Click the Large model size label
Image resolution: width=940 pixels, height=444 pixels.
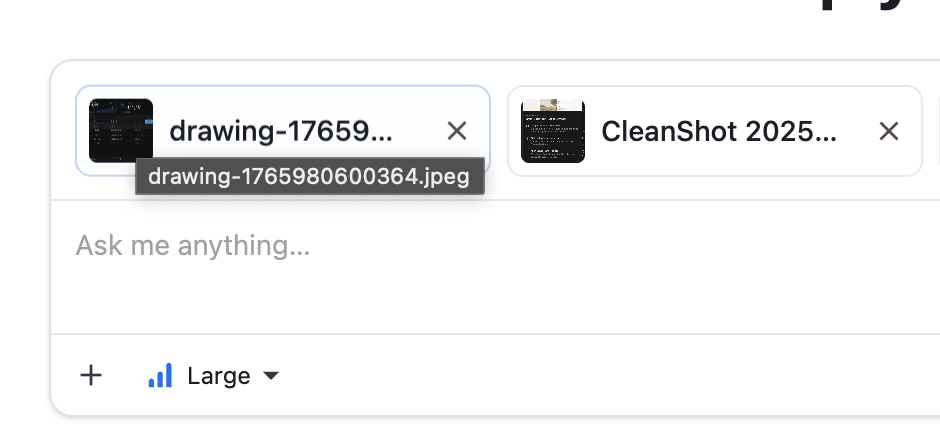point(218,376)
